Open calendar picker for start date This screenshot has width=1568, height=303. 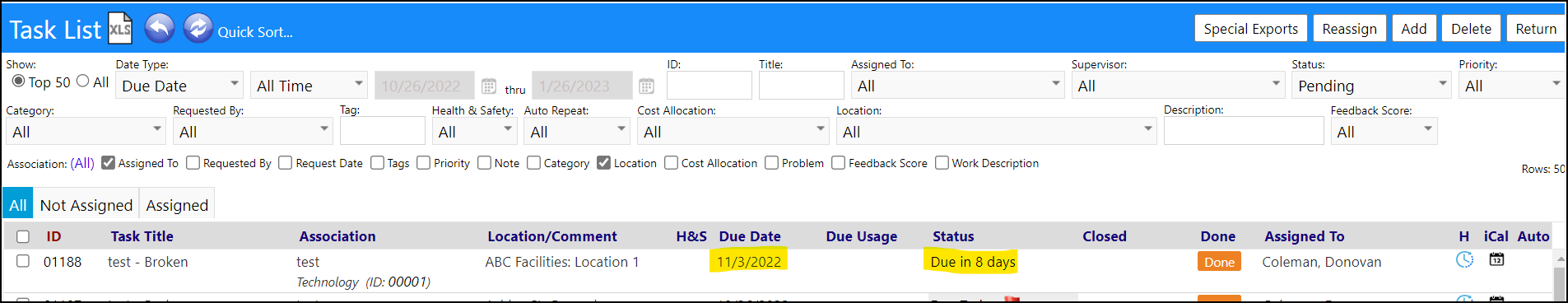(x=489, y=86)
